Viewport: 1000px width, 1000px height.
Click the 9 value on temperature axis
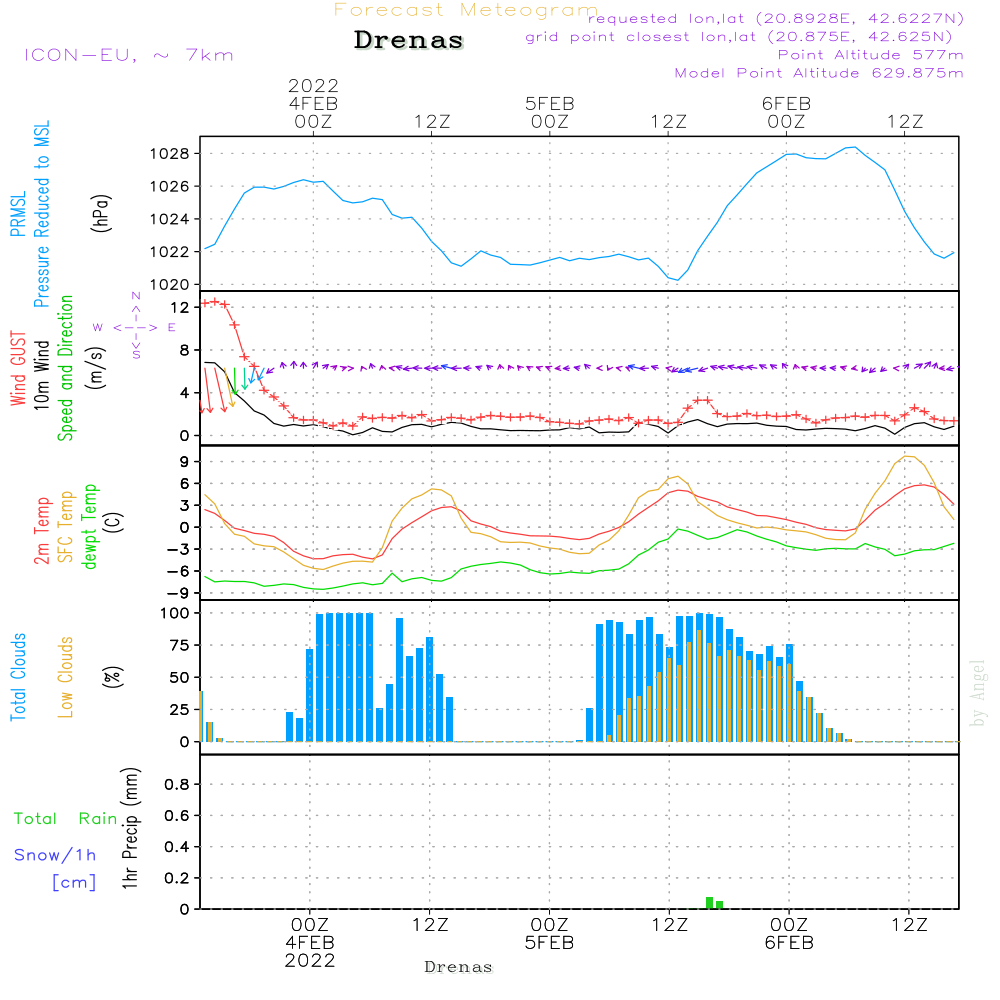[x=185, y=462]
